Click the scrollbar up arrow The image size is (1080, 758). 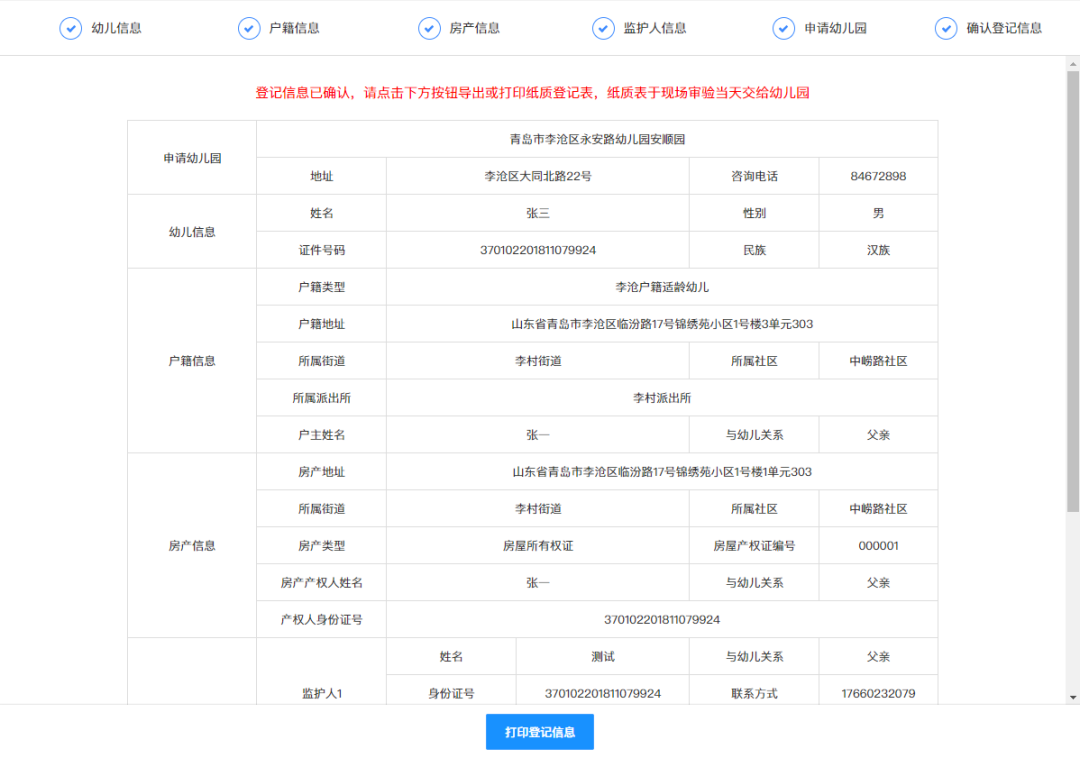click(1073, 63)
